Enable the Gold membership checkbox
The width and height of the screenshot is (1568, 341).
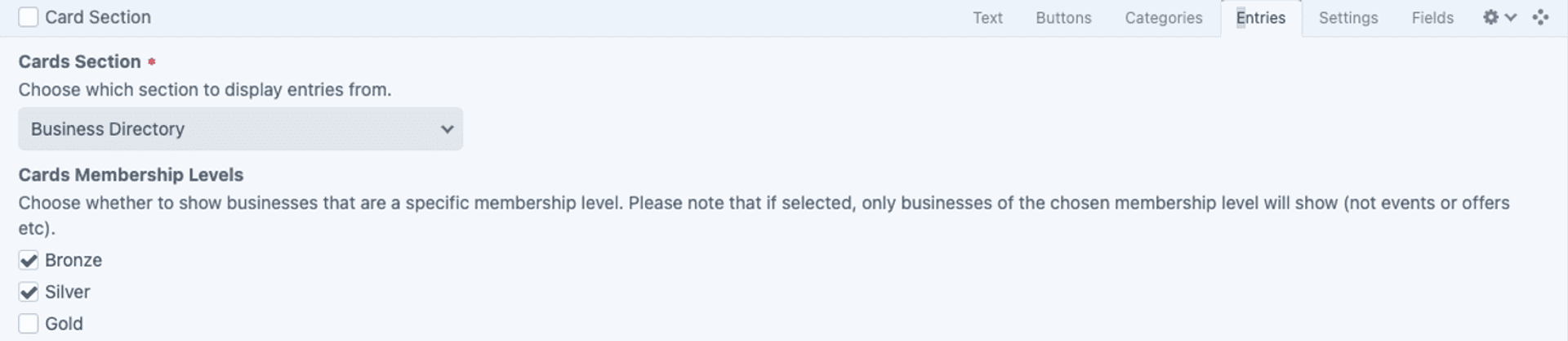click(29, 324)
